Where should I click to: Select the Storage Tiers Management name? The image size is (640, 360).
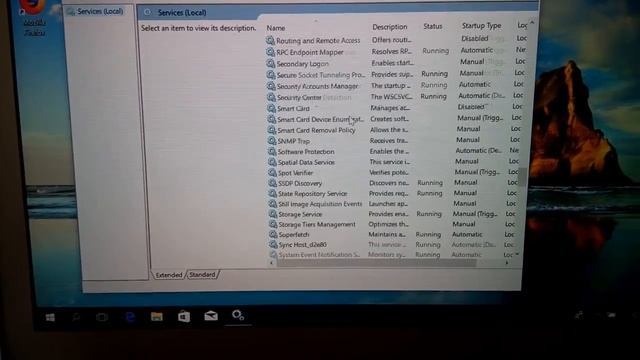317,224
